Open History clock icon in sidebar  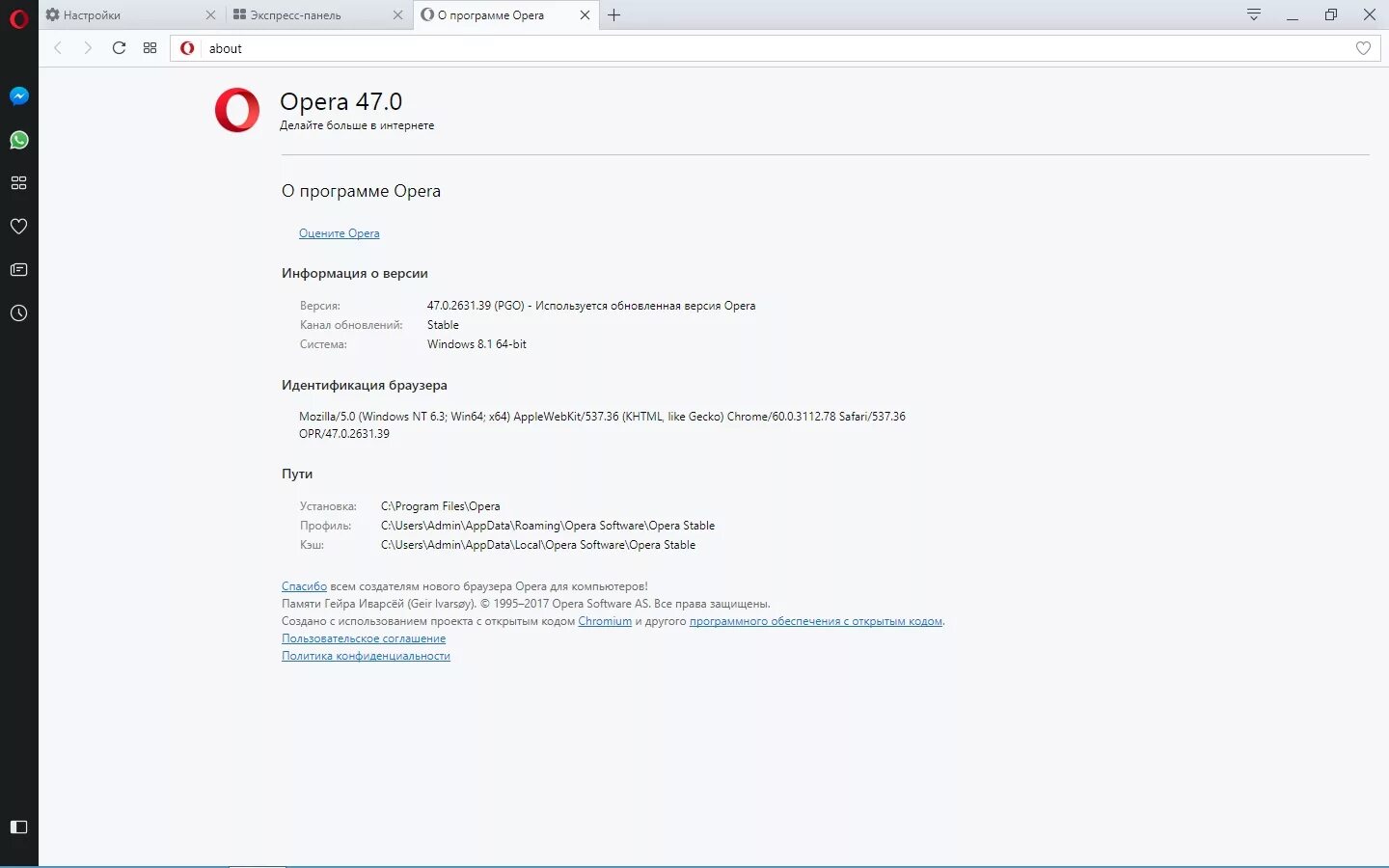18,312
